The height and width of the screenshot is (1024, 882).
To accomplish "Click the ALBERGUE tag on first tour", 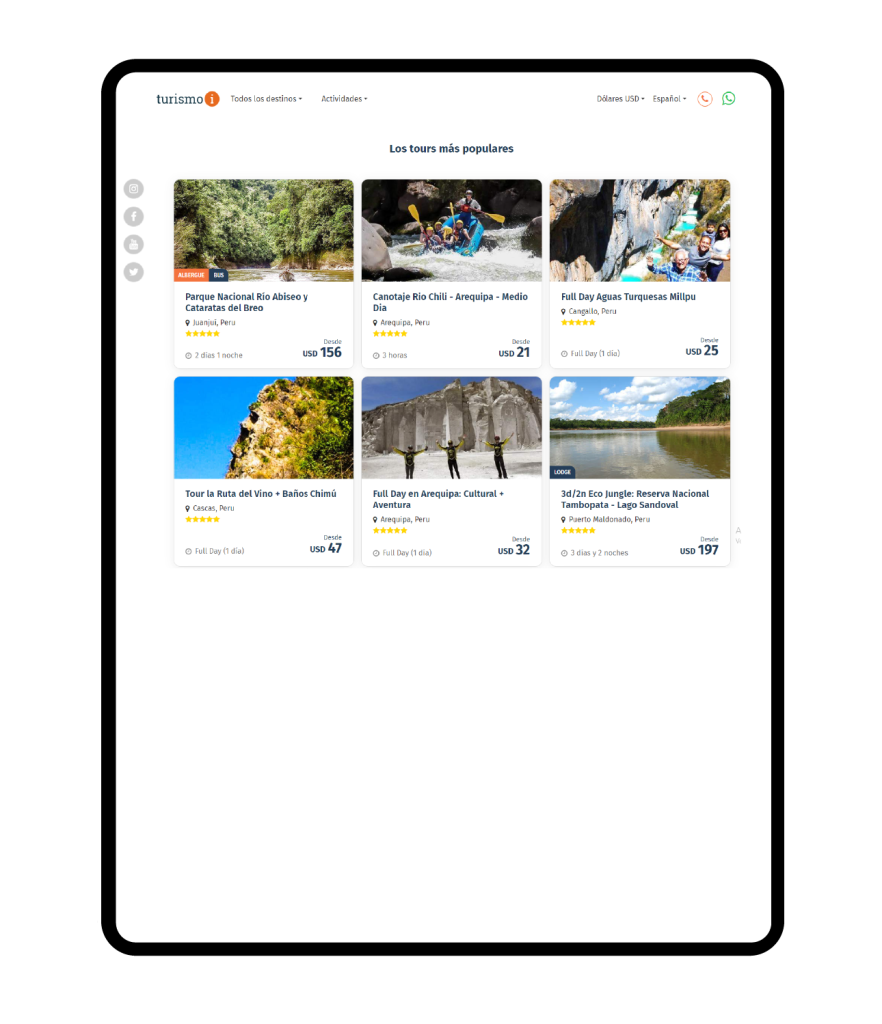I will tap(191, 275).
